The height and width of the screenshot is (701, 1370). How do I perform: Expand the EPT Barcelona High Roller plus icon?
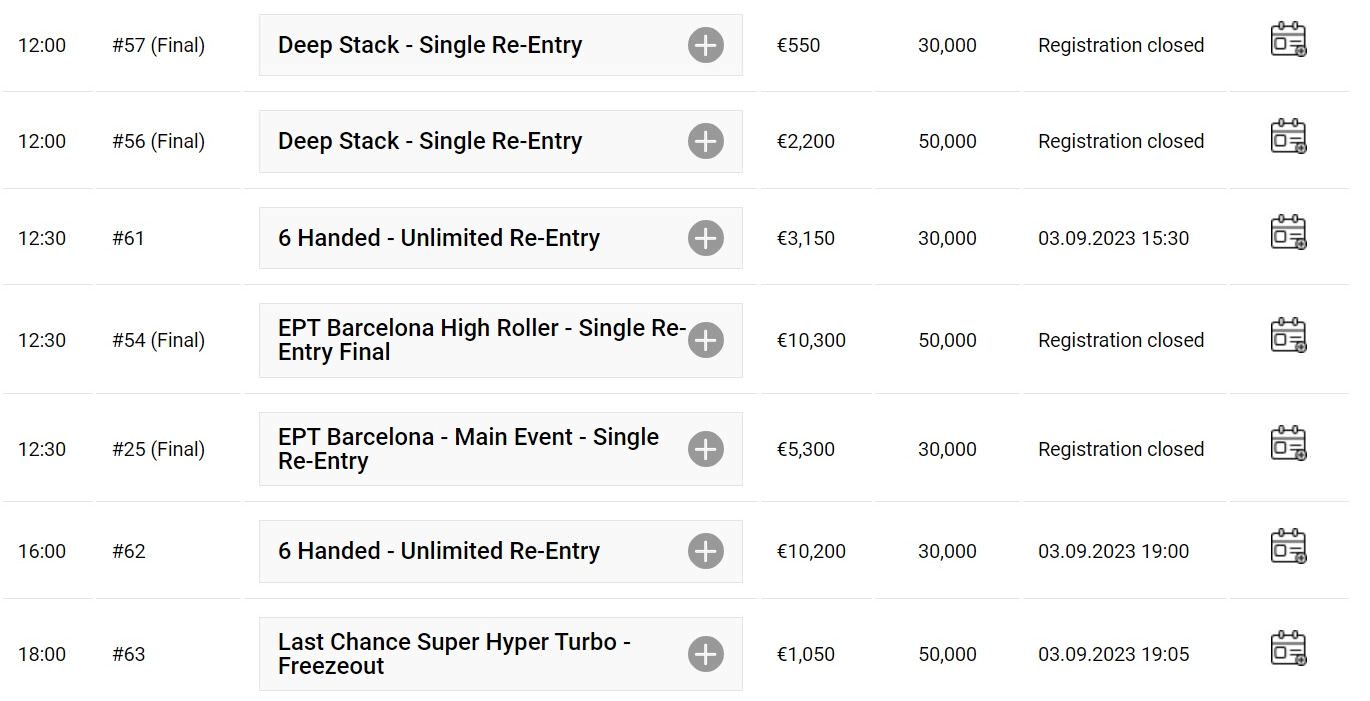click(x=705, y=340)
